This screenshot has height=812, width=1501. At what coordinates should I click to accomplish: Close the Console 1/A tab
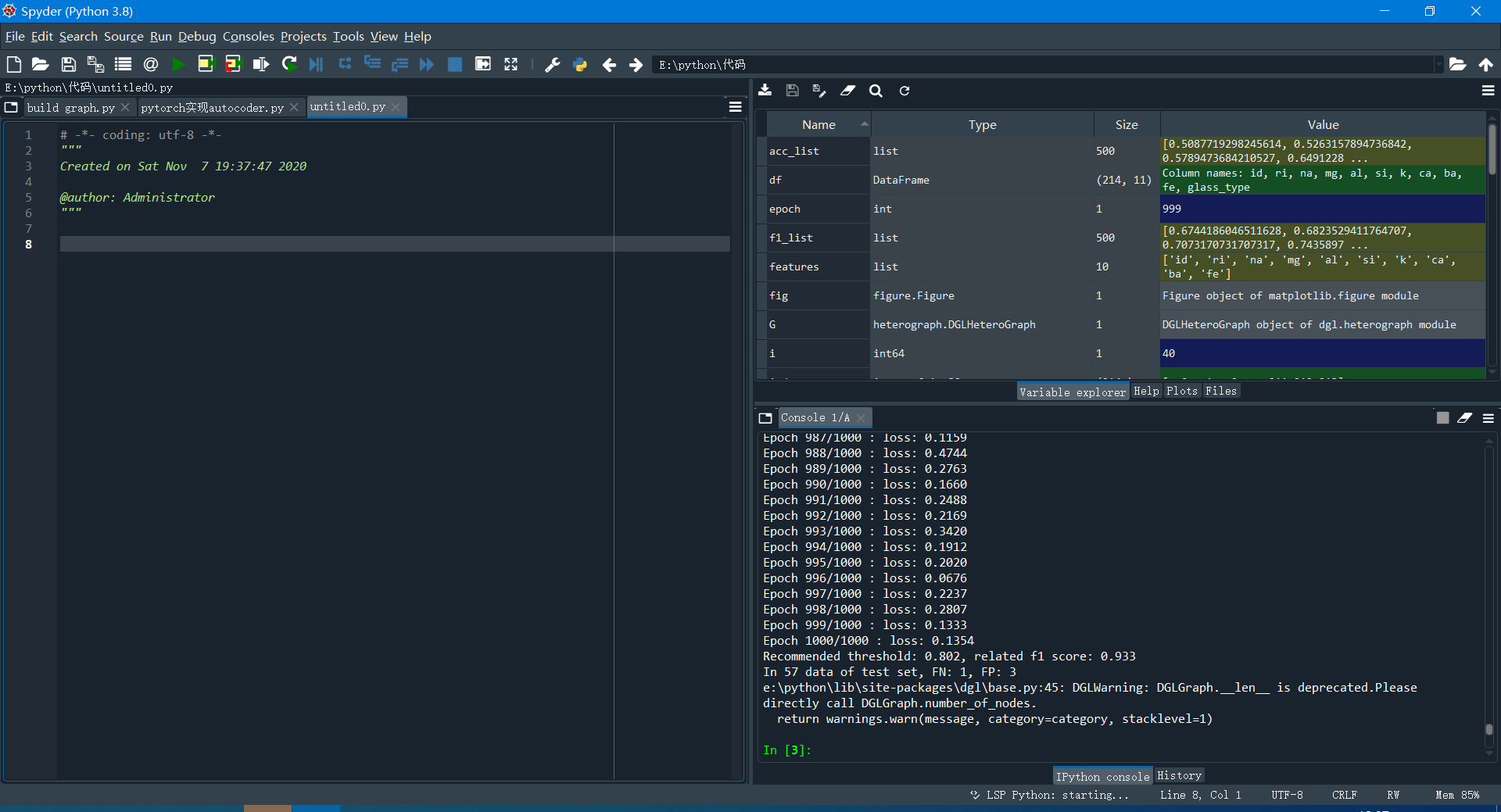(x=861, y=418)
